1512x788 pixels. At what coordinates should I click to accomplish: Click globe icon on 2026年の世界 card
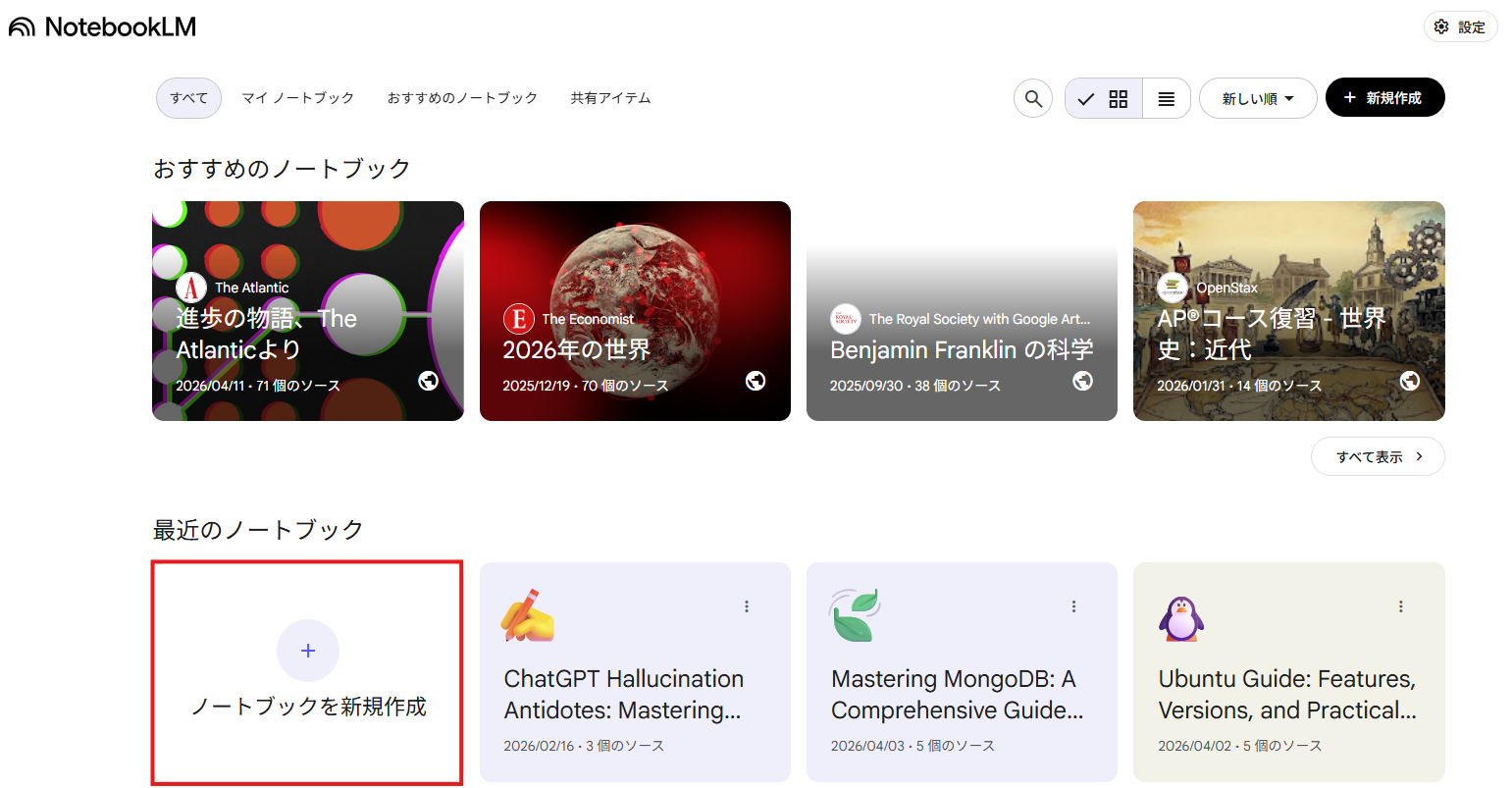pyautogui.click(x=756, y=381)
